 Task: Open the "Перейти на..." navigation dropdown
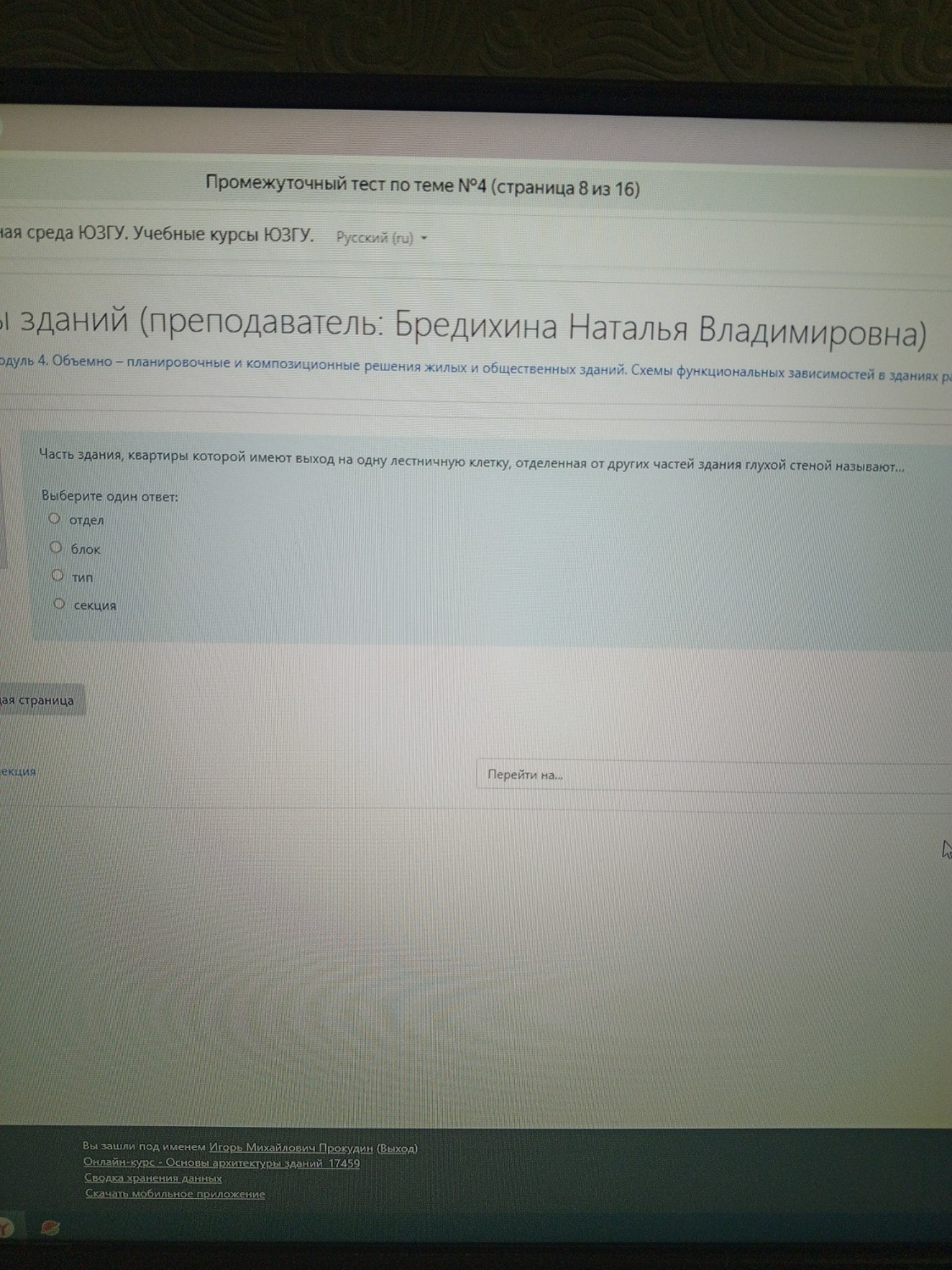578,775
